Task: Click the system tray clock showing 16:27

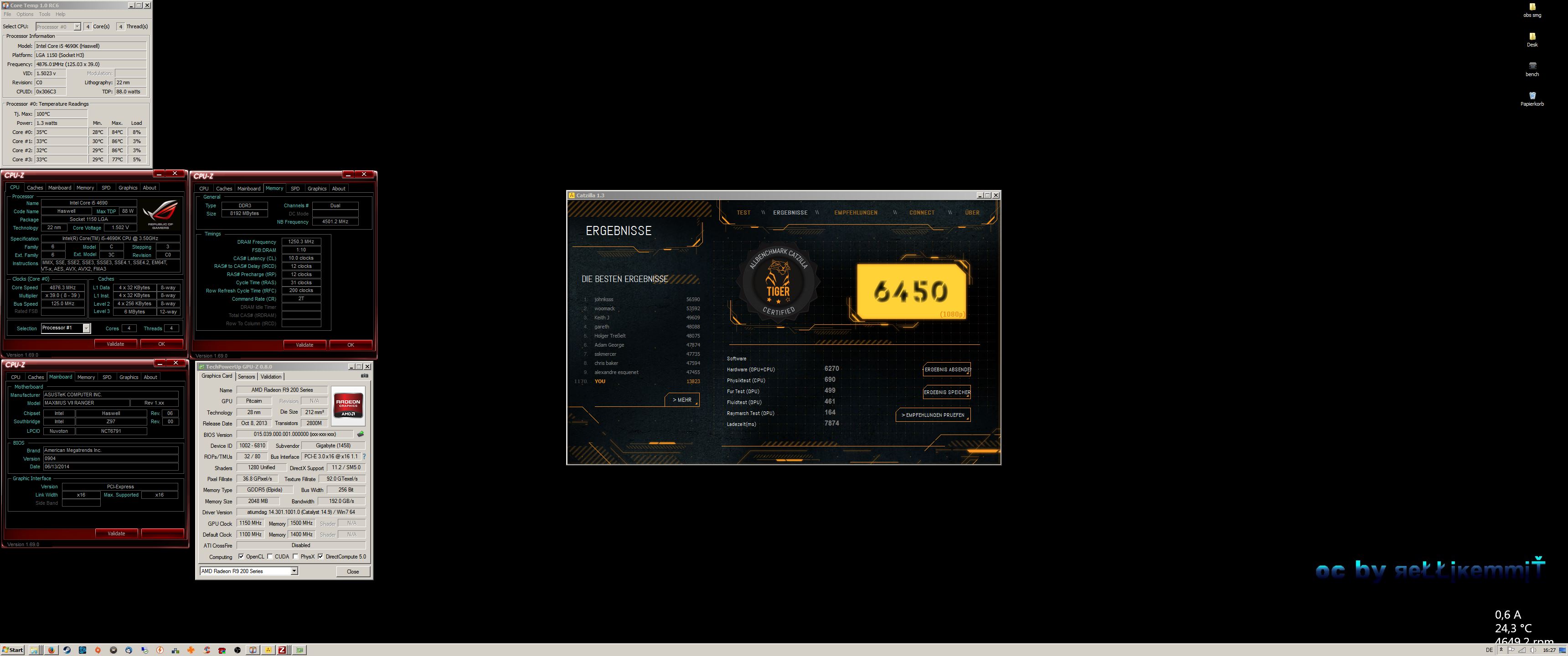Action: coord(1550,650)
